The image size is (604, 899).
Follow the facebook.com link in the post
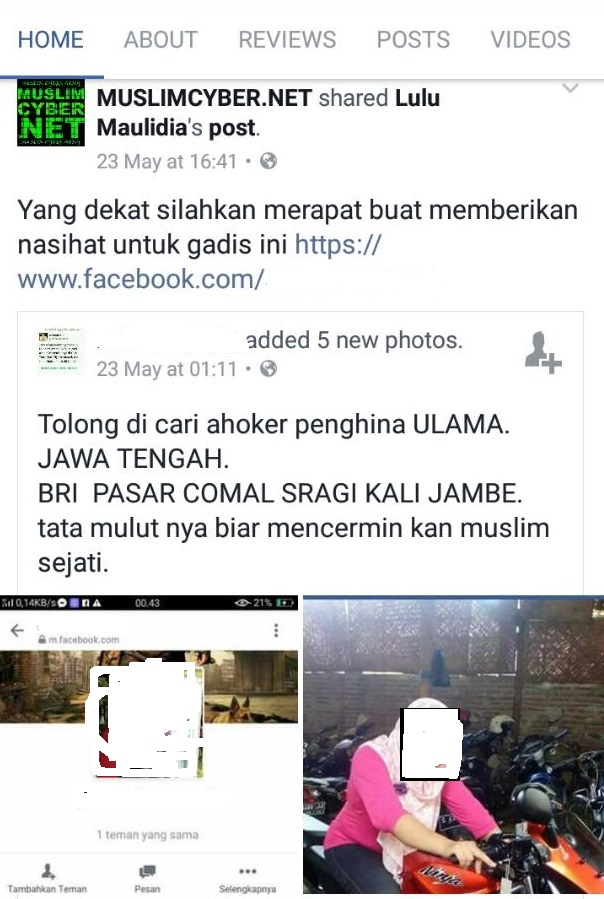[x=198, y=263]
